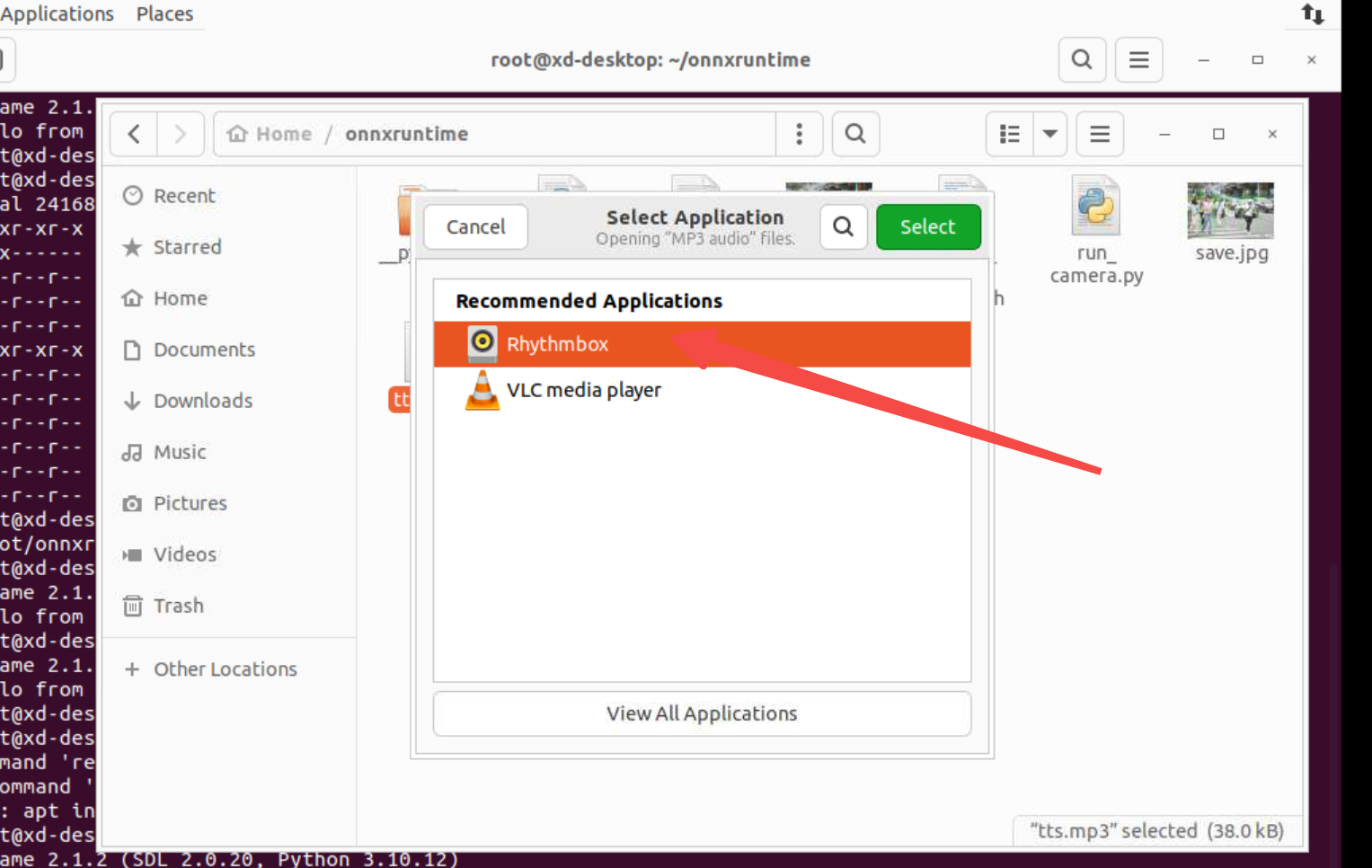Maximize the file manager window
The width and height of the screenshot is (1372, 868).
pyautogui.click(x=1218, y=134)
